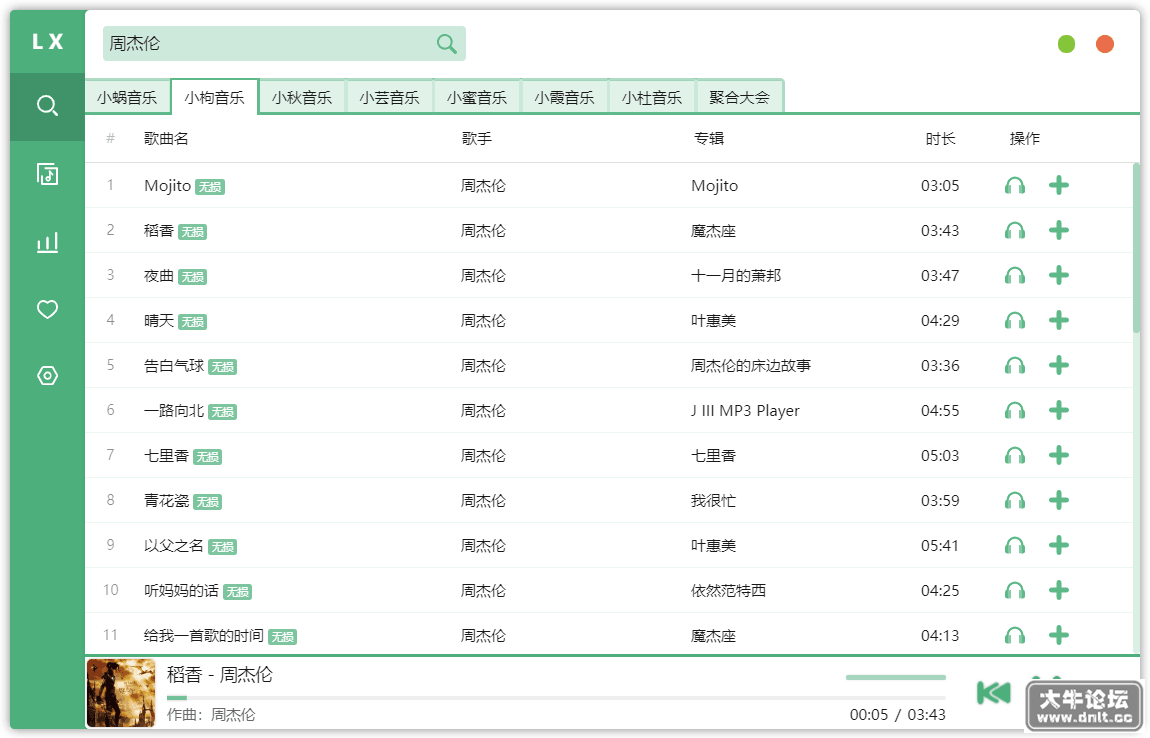
Task: Skip to the previous track
Action: coord(994,693)
